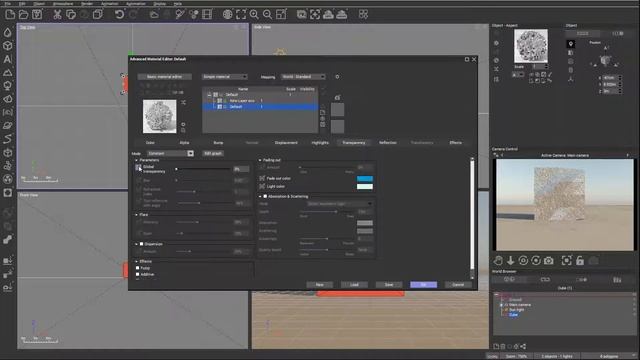Image resolution: width=640 pixels, height=360 pixels.
Task: Collapse the Flare section
Action: [136, 215]
